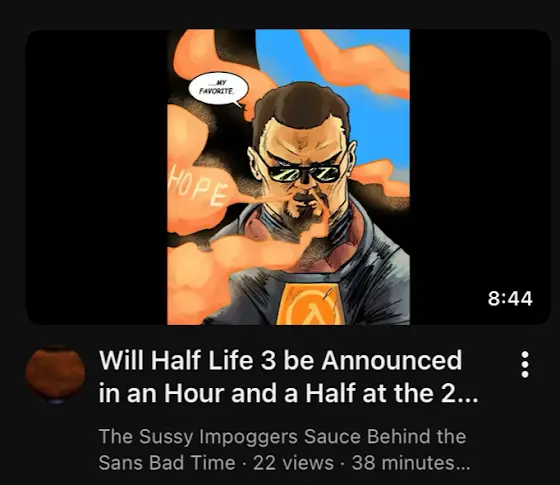Play the Half Life 3 video thumbnail
Viewport: 560px width, 485px height.
click(288, 177)
